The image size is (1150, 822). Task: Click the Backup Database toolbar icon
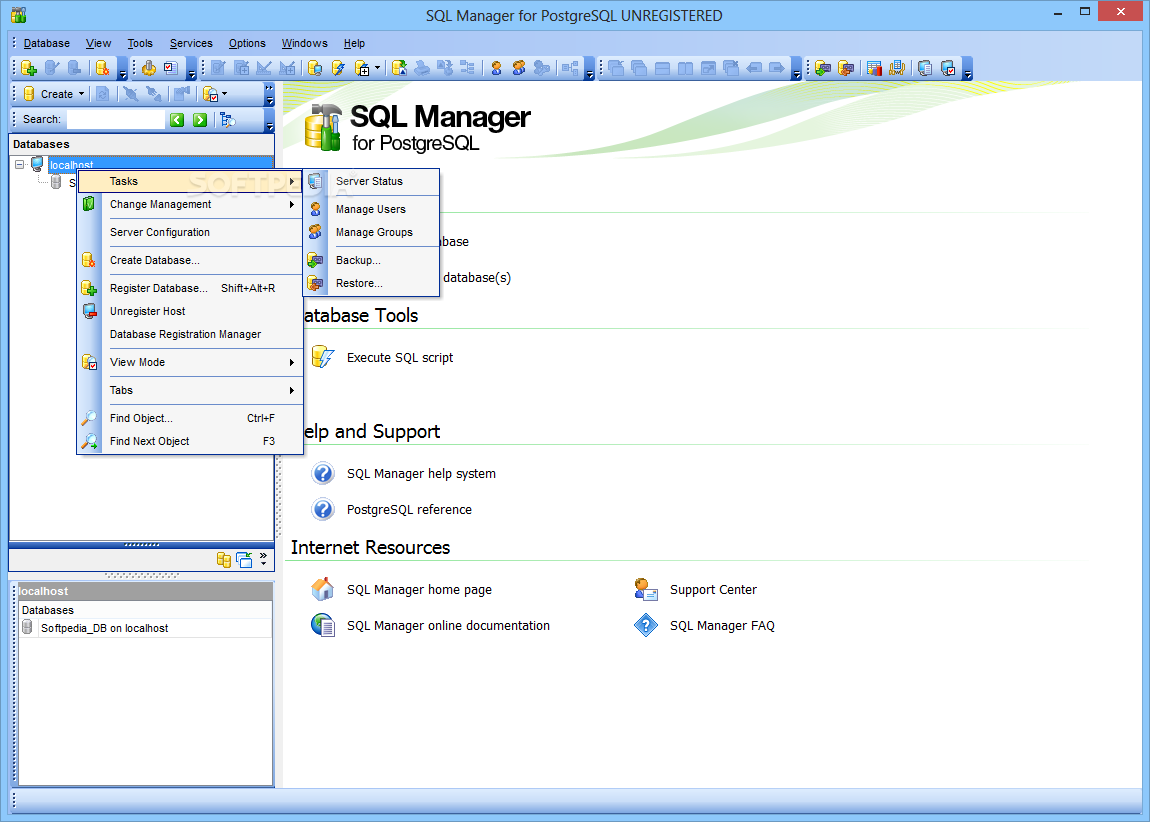[x=823, y=68]
